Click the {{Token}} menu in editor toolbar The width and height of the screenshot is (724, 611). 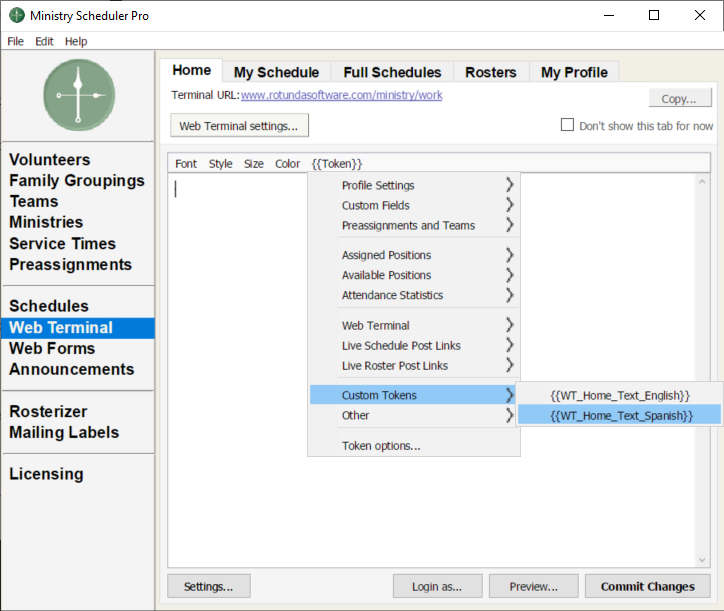pyautogui.click(x=337, y=164)
